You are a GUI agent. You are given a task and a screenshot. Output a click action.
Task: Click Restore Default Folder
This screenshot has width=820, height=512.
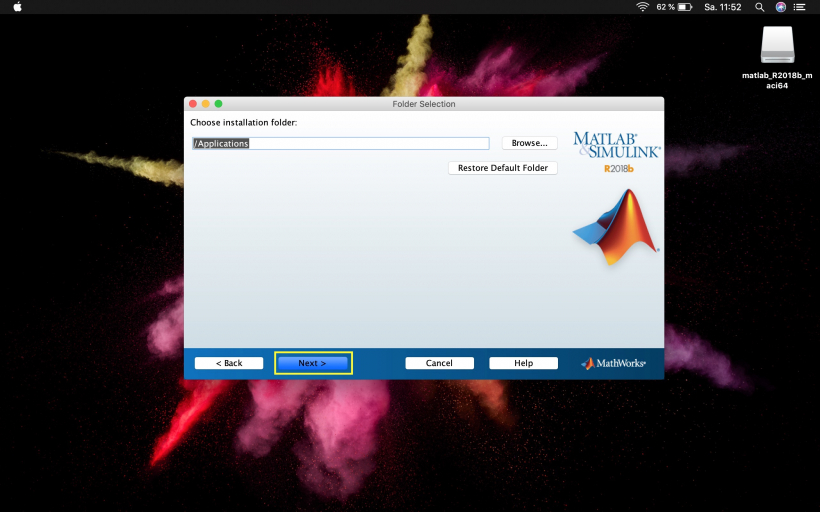click(502, 168)
